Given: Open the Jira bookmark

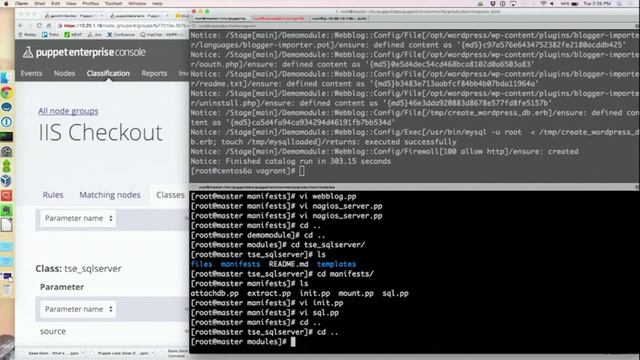Looking at the screenshot, I should click(x=94, y=35).
